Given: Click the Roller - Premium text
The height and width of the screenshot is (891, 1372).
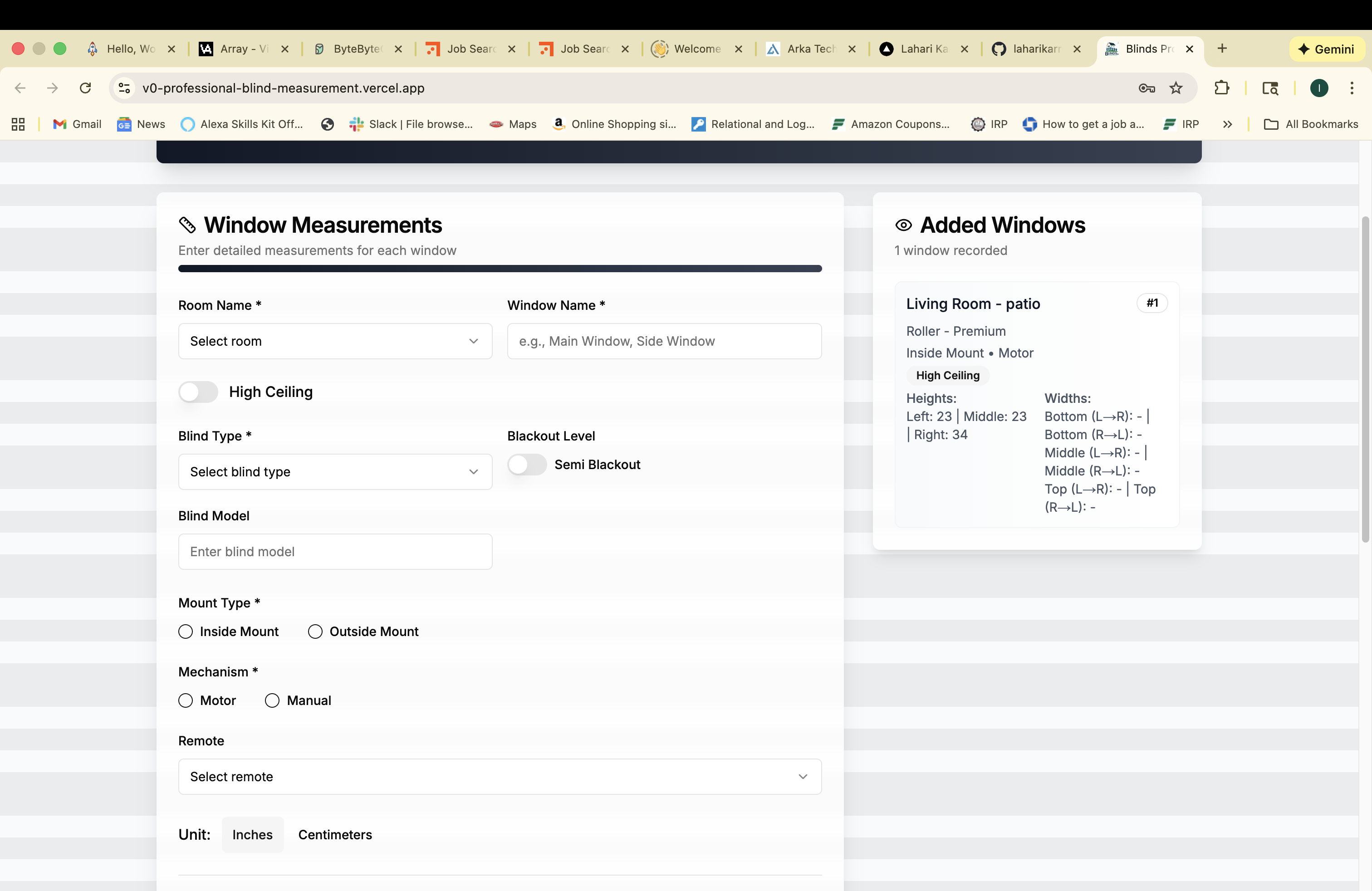Looking at the screenshot, I should point(956,331).
